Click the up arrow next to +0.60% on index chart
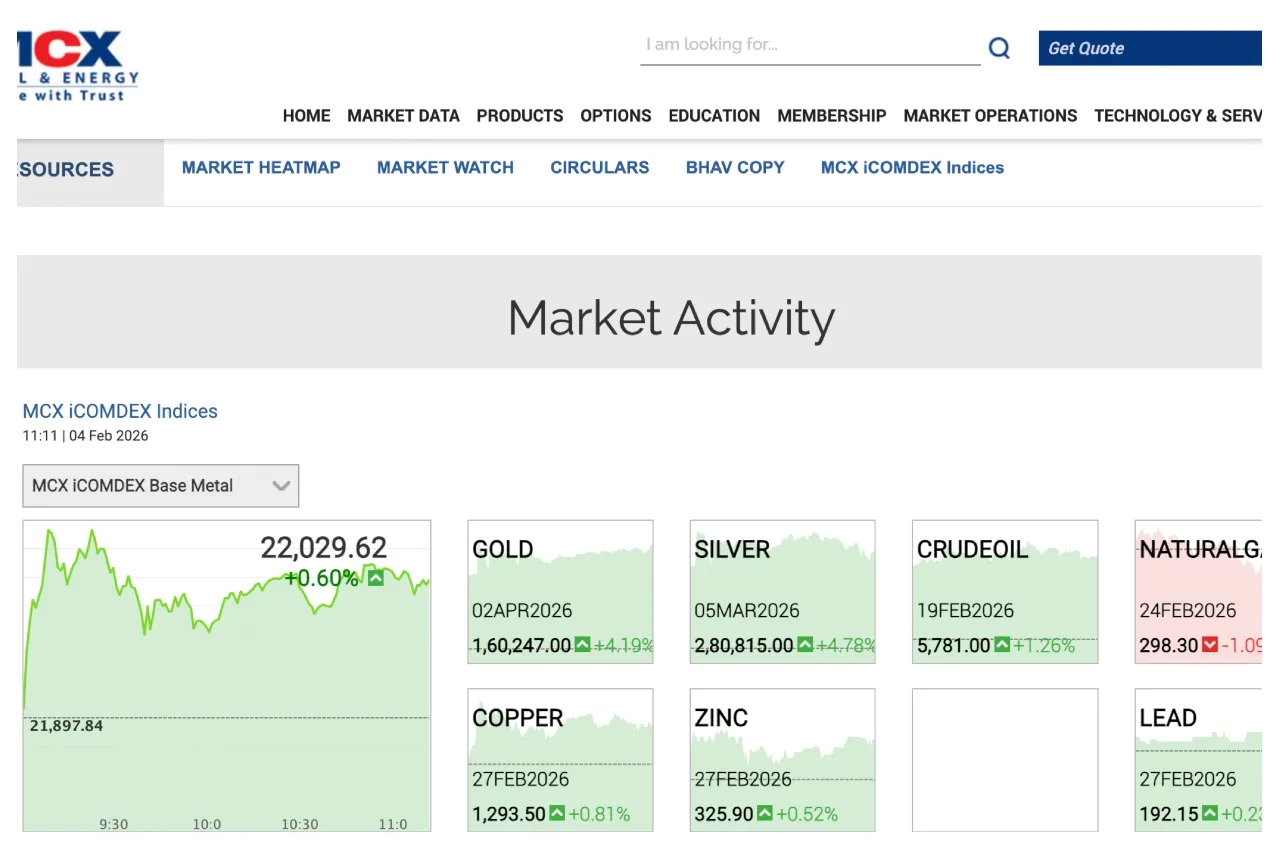Viewport: 1280px width, 850px height. point(375,578)
